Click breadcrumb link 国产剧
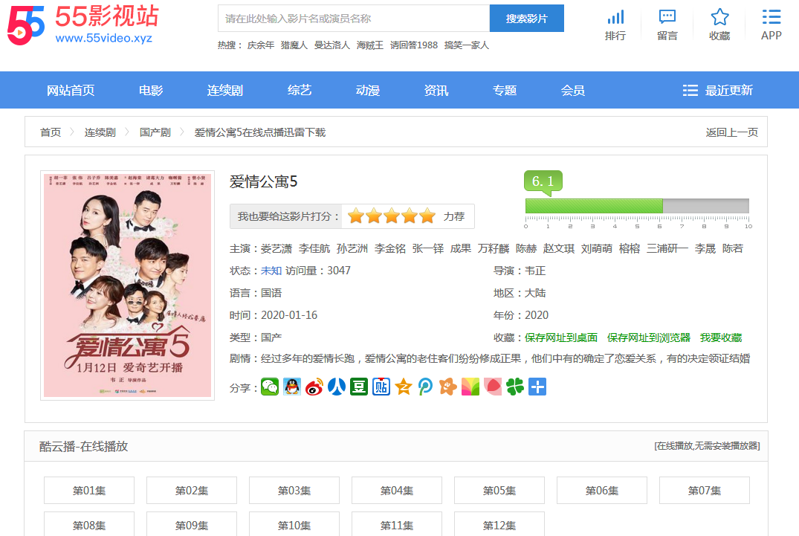Image resolution: width=799 pixels, height=536 pixels. [155, 132]
